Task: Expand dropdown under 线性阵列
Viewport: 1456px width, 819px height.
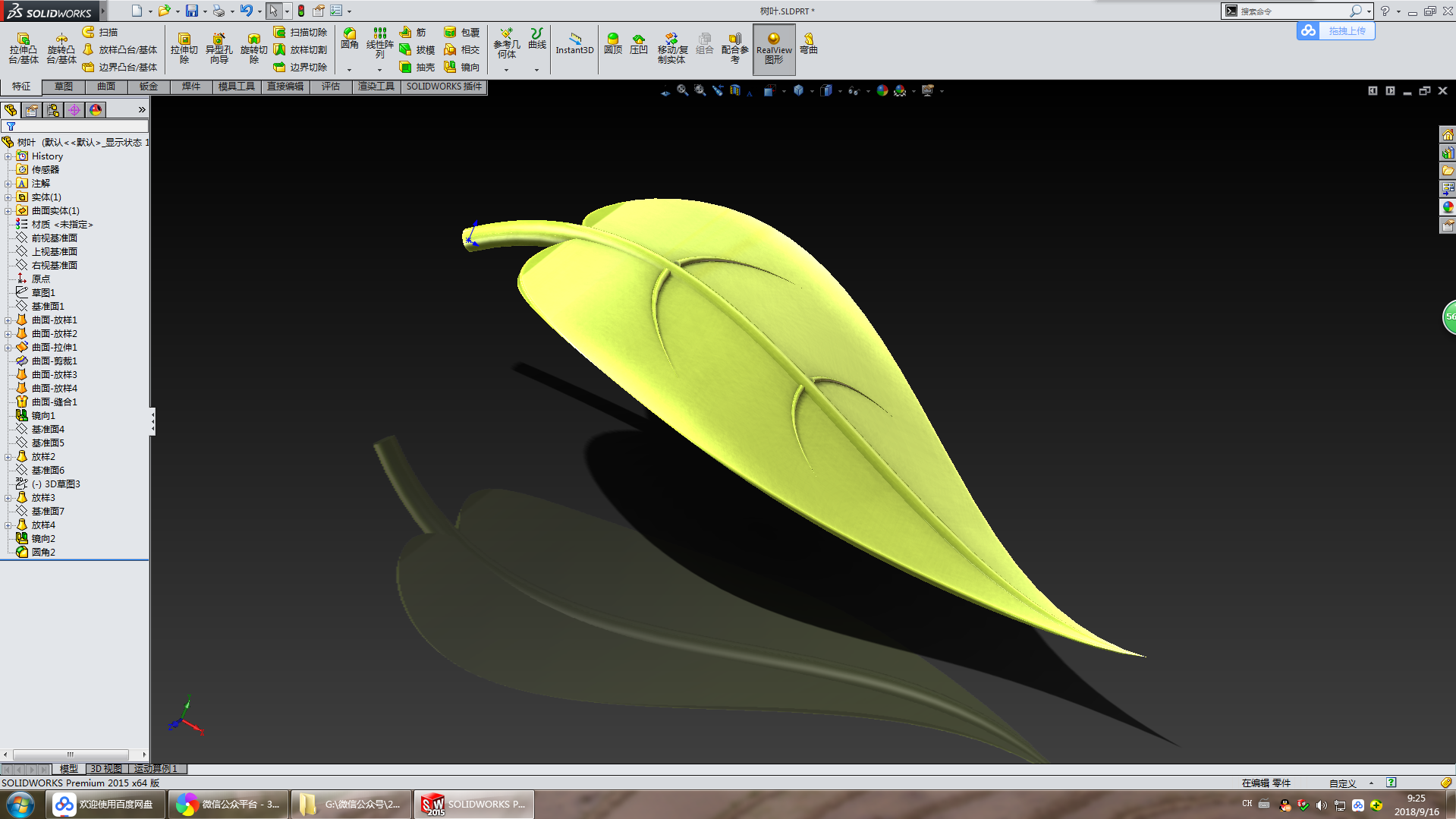Action: 379,70
